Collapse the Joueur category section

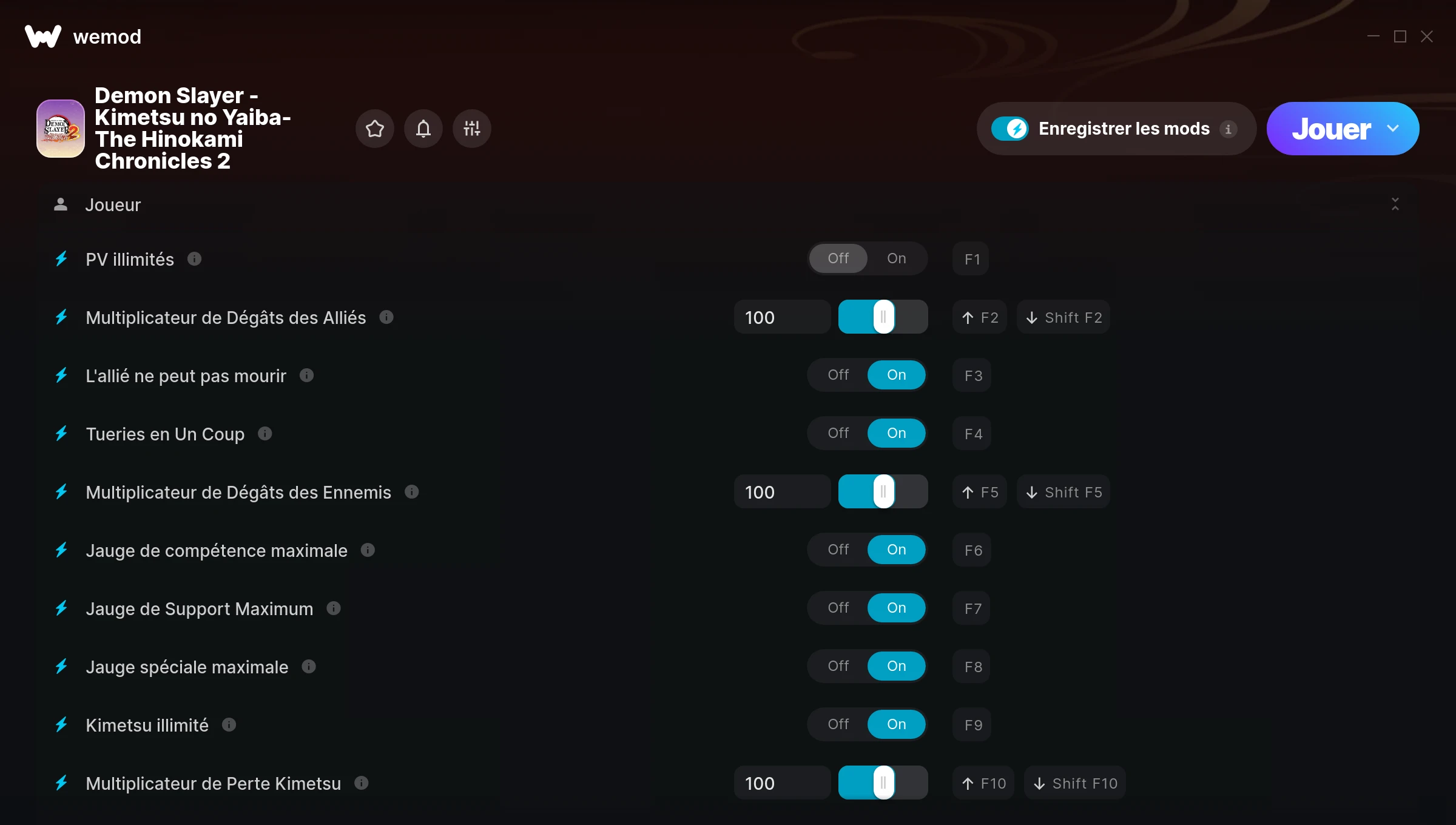[1395, 204]
